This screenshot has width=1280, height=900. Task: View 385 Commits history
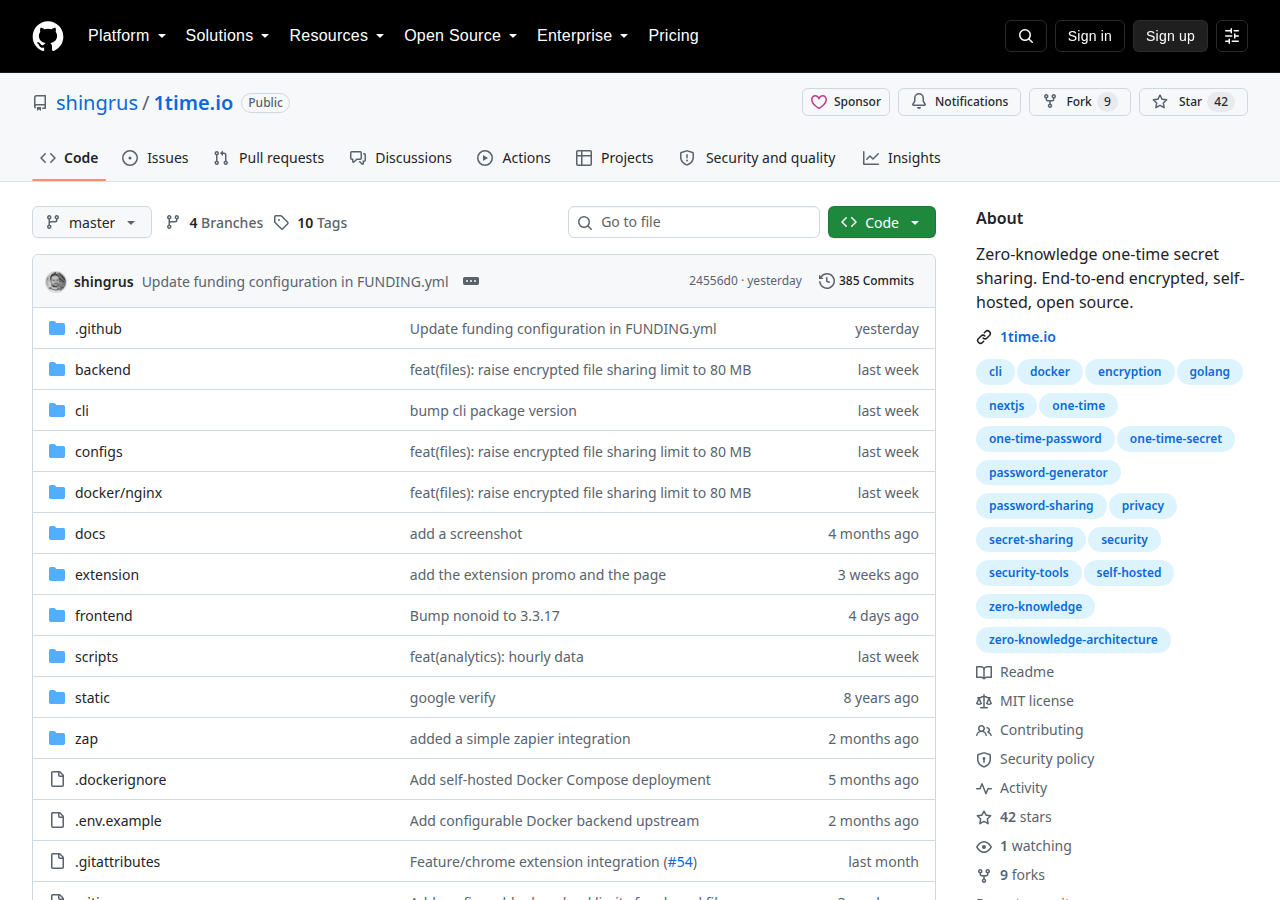(866, 281)
